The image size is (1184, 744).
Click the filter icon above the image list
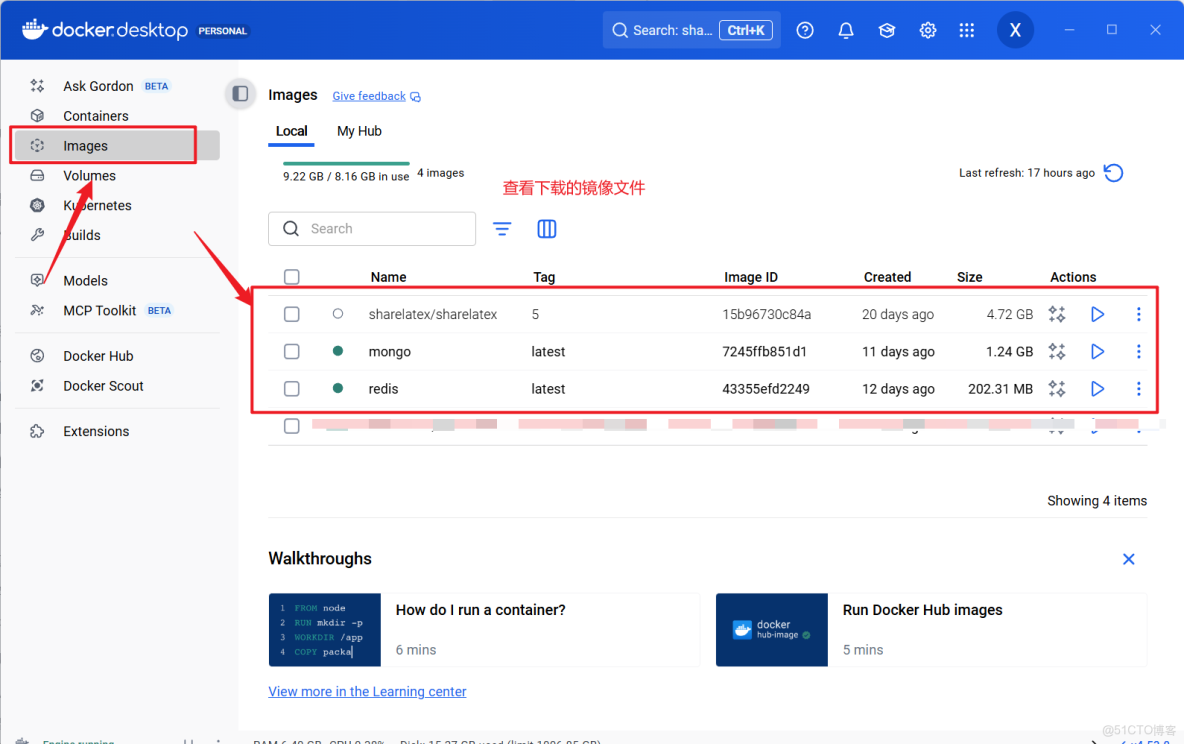(x=501, y=229)
